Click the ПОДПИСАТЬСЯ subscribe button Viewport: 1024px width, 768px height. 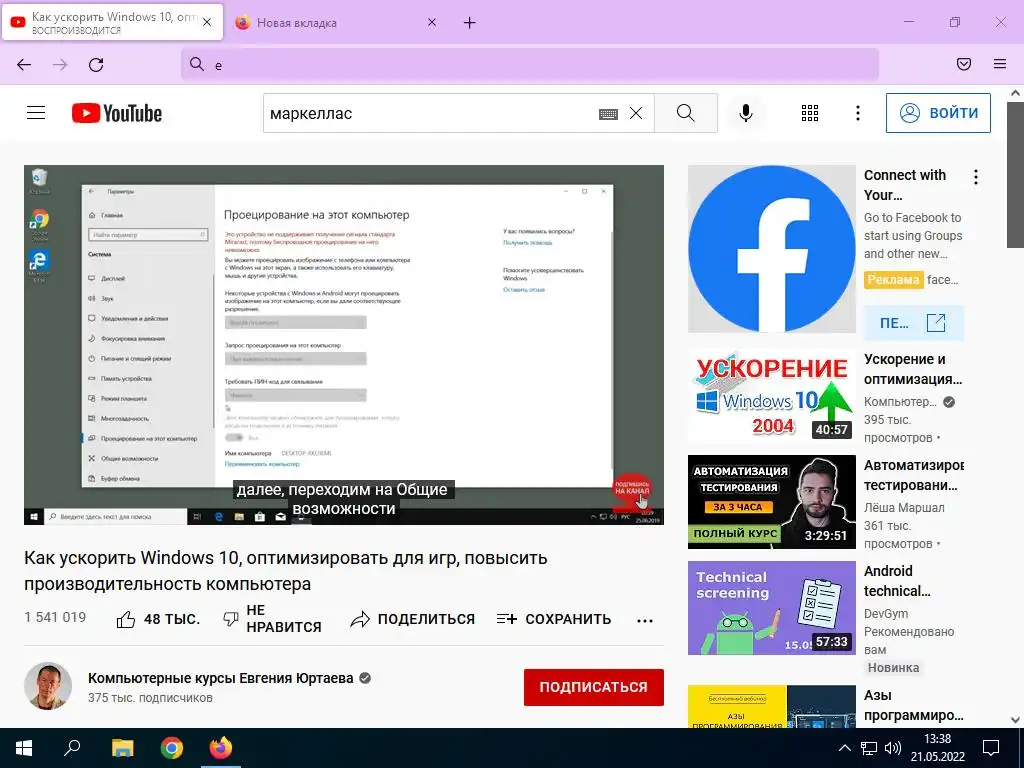[594, 687]
